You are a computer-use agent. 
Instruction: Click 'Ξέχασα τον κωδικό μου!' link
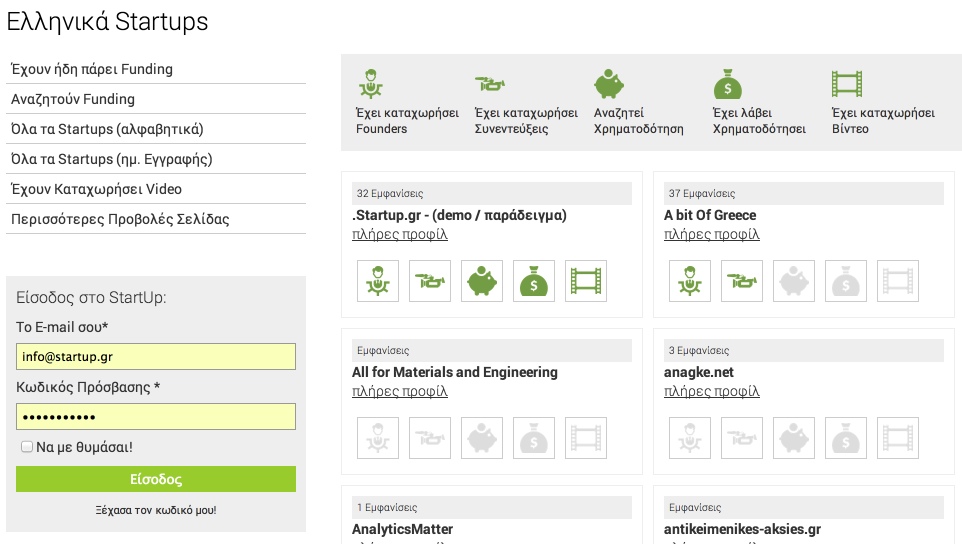[156, 510]
